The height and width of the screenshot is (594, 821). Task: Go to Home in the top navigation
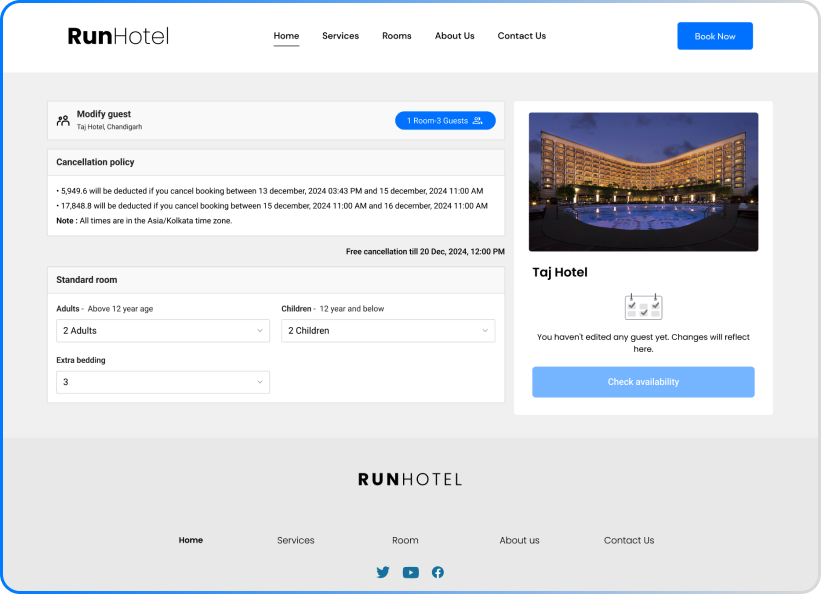point(286,36)
